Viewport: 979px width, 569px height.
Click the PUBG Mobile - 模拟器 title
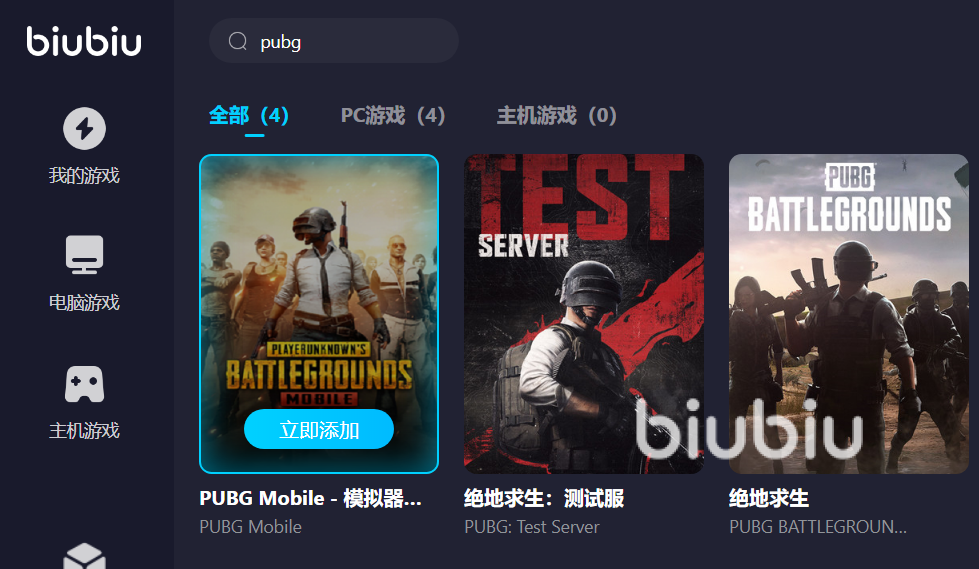(x=310, y=498)
